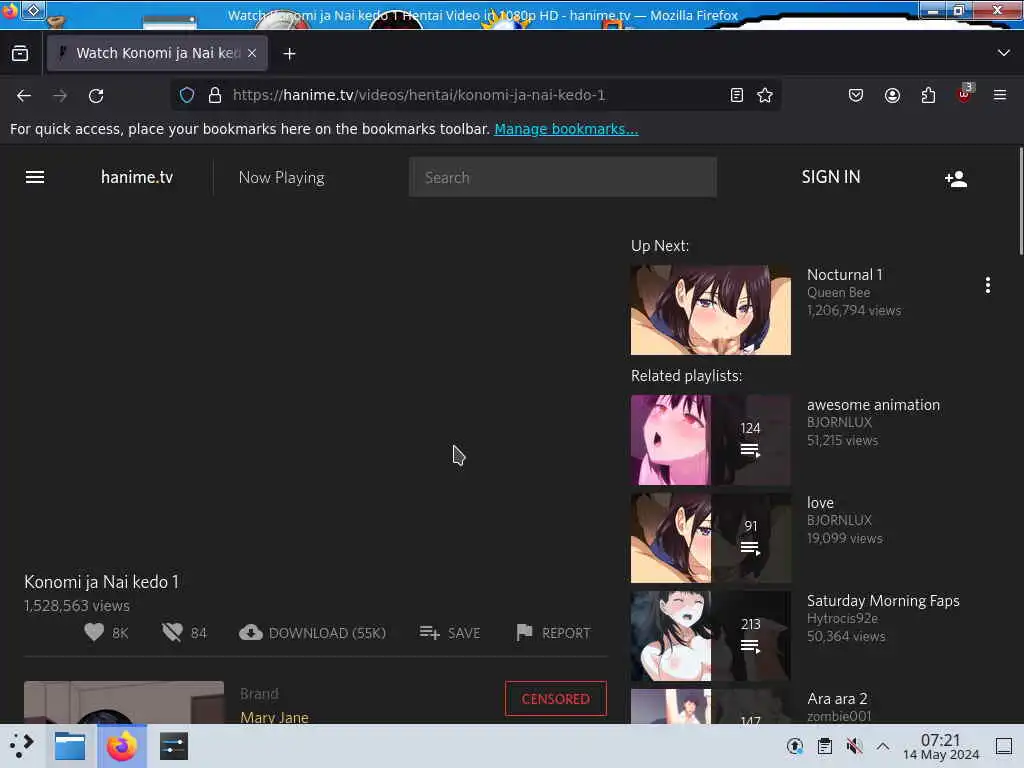Click the 1,528,563 views text
This screenshot has width=1024, height=768.
[77, 606]
